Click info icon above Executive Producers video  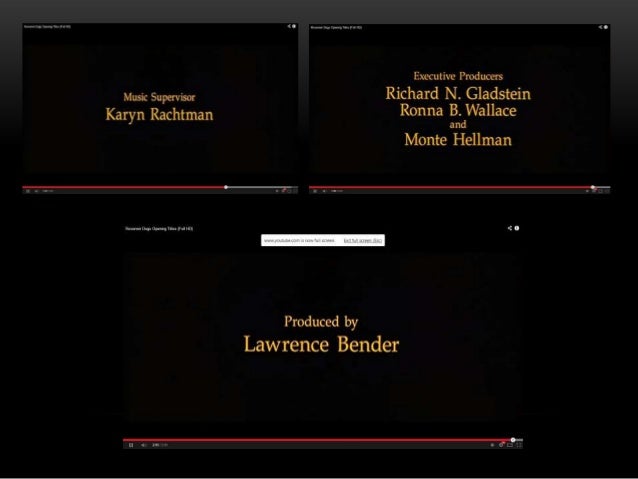tap(606, 27)
